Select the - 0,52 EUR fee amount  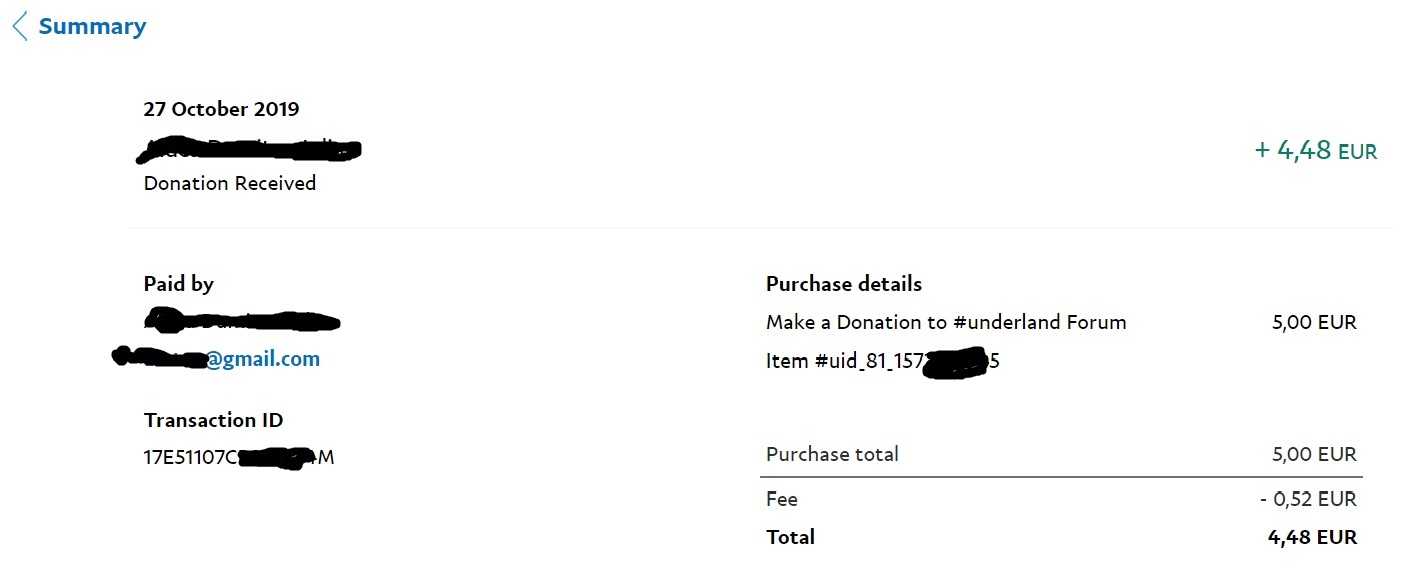(x=1307, y=499)
